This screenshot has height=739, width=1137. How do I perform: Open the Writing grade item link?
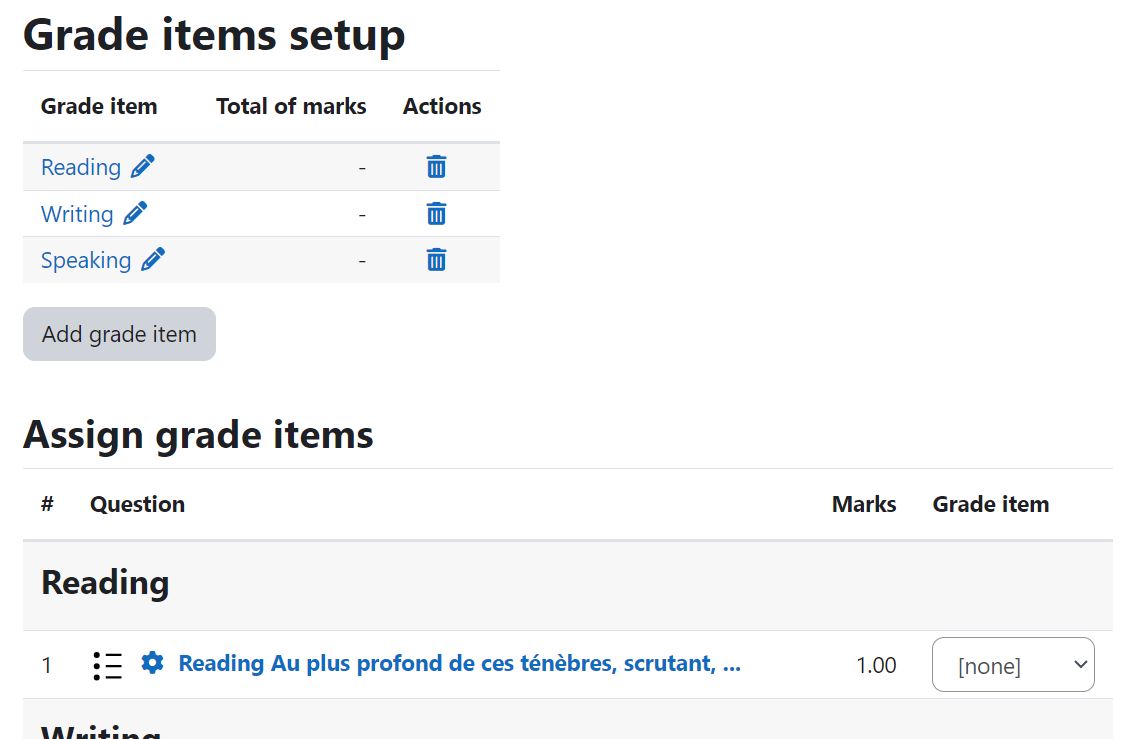click(77, 215)
